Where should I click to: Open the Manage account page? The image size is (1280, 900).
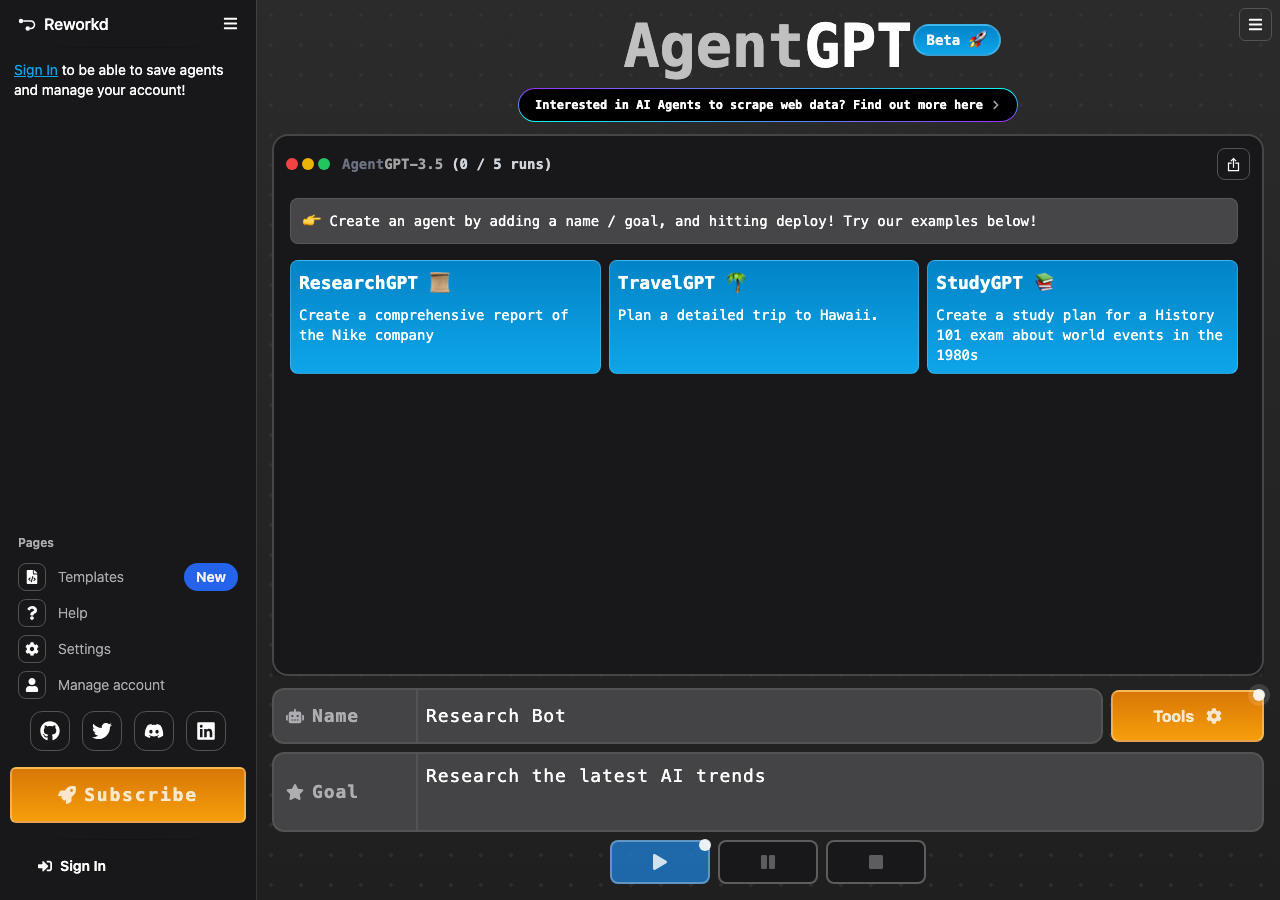click(111, 685)
